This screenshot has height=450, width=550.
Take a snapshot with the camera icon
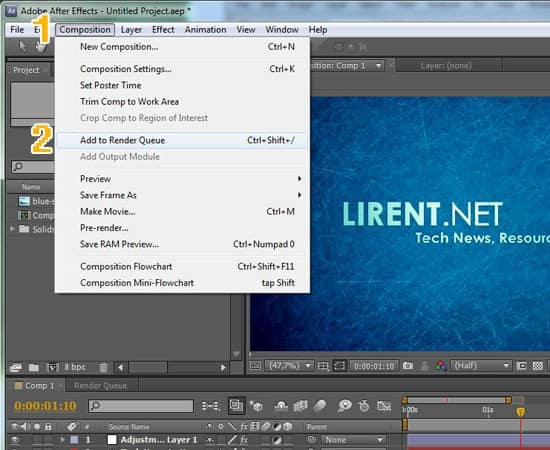coord(408,366)
